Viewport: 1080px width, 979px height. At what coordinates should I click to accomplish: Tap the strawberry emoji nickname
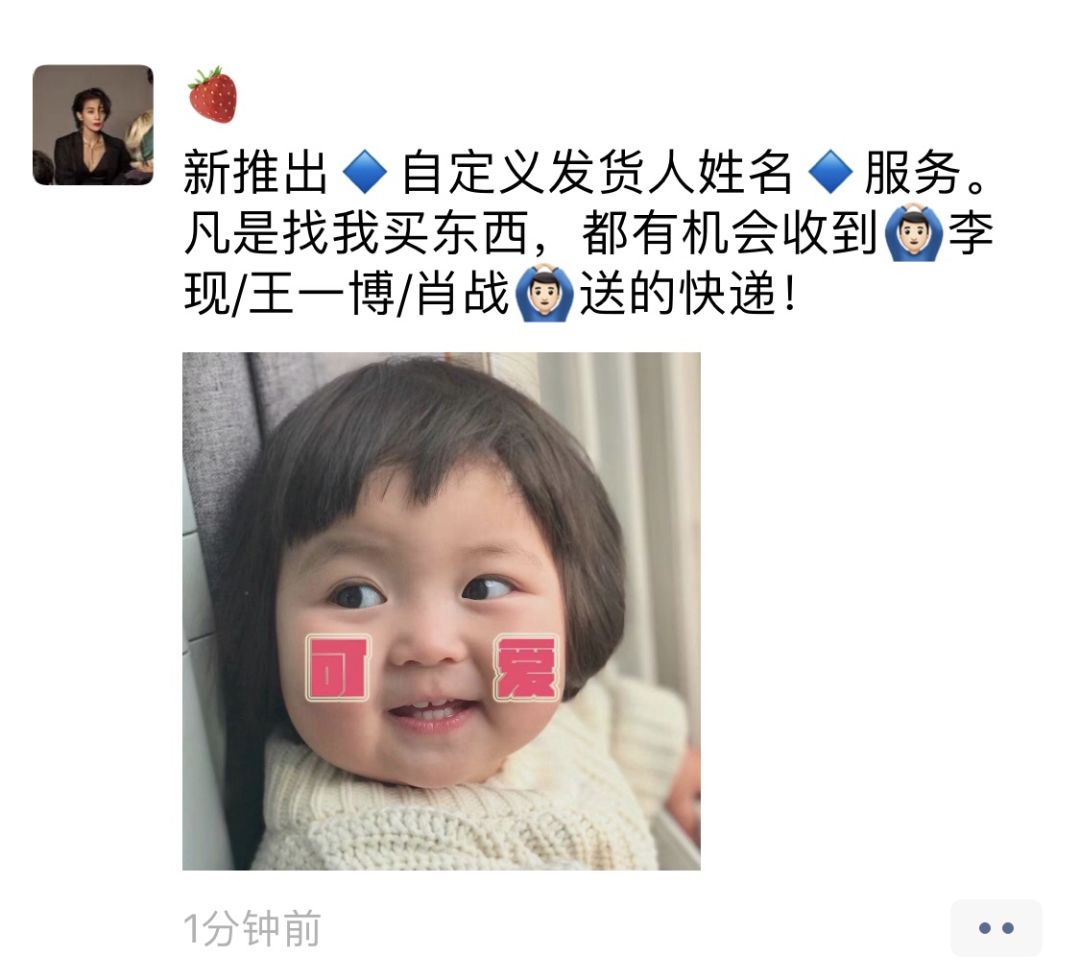tap(213, 95)
